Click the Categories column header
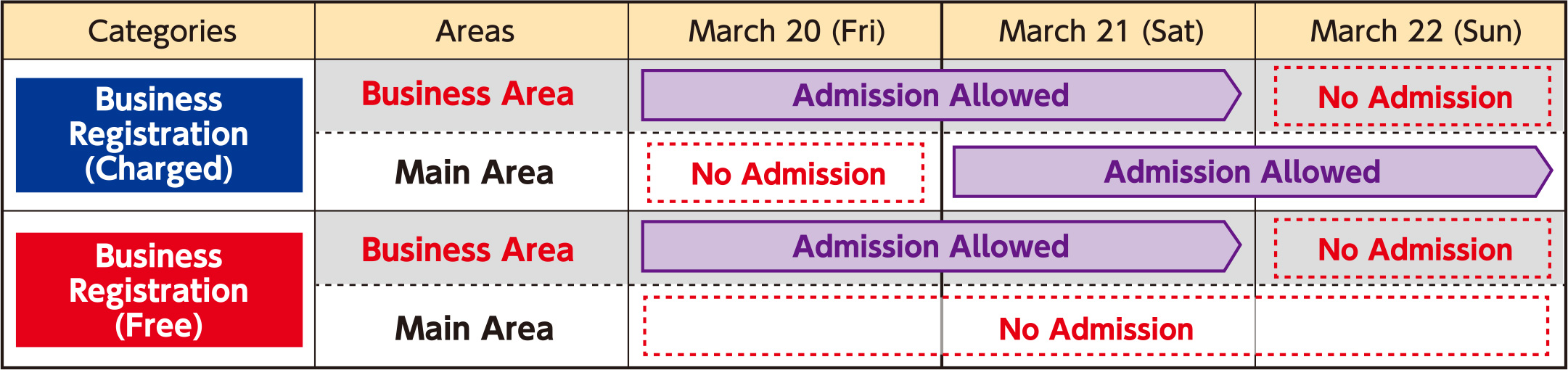The image size is (1568, 370). pos(161,32)
